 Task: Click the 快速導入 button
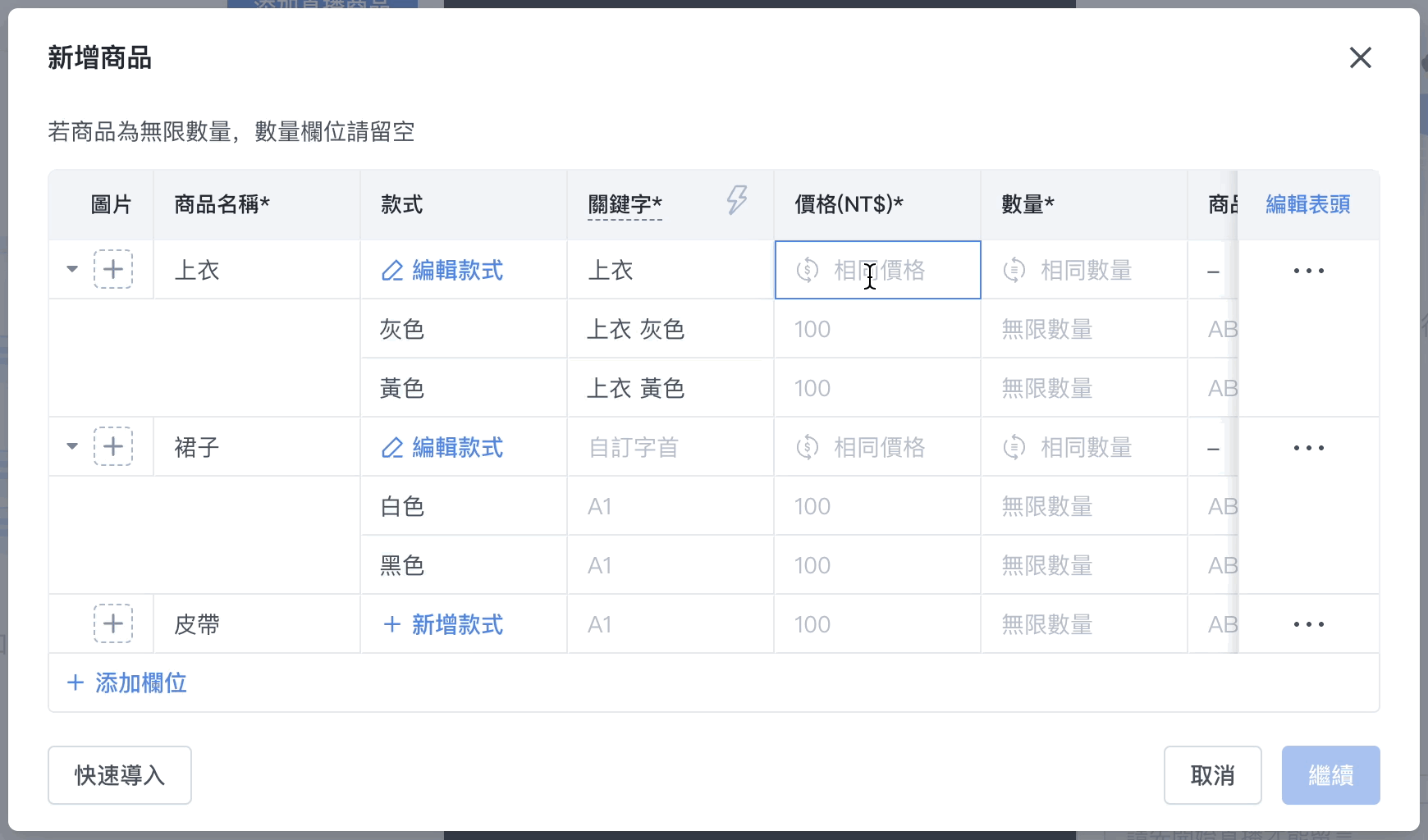click(x=120, y=775)
